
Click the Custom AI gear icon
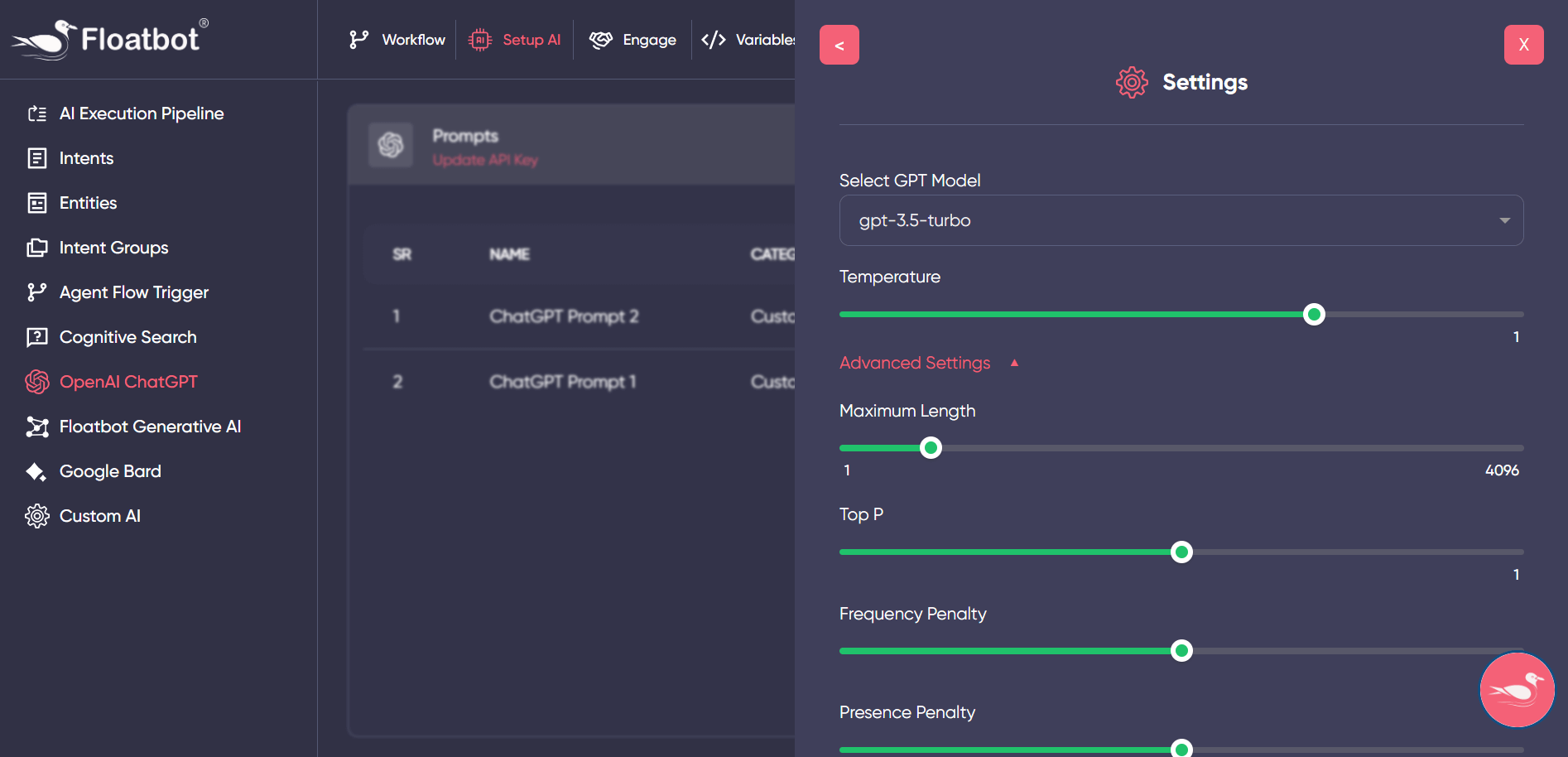(37, 516)
